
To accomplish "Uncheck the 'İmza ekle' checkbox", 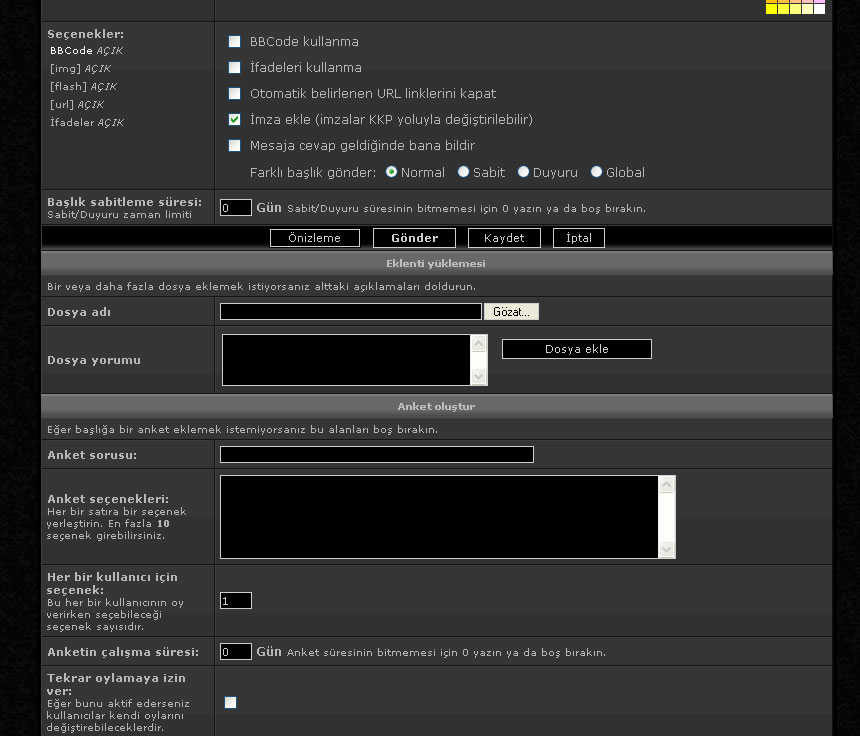I will tap(234, 120).
